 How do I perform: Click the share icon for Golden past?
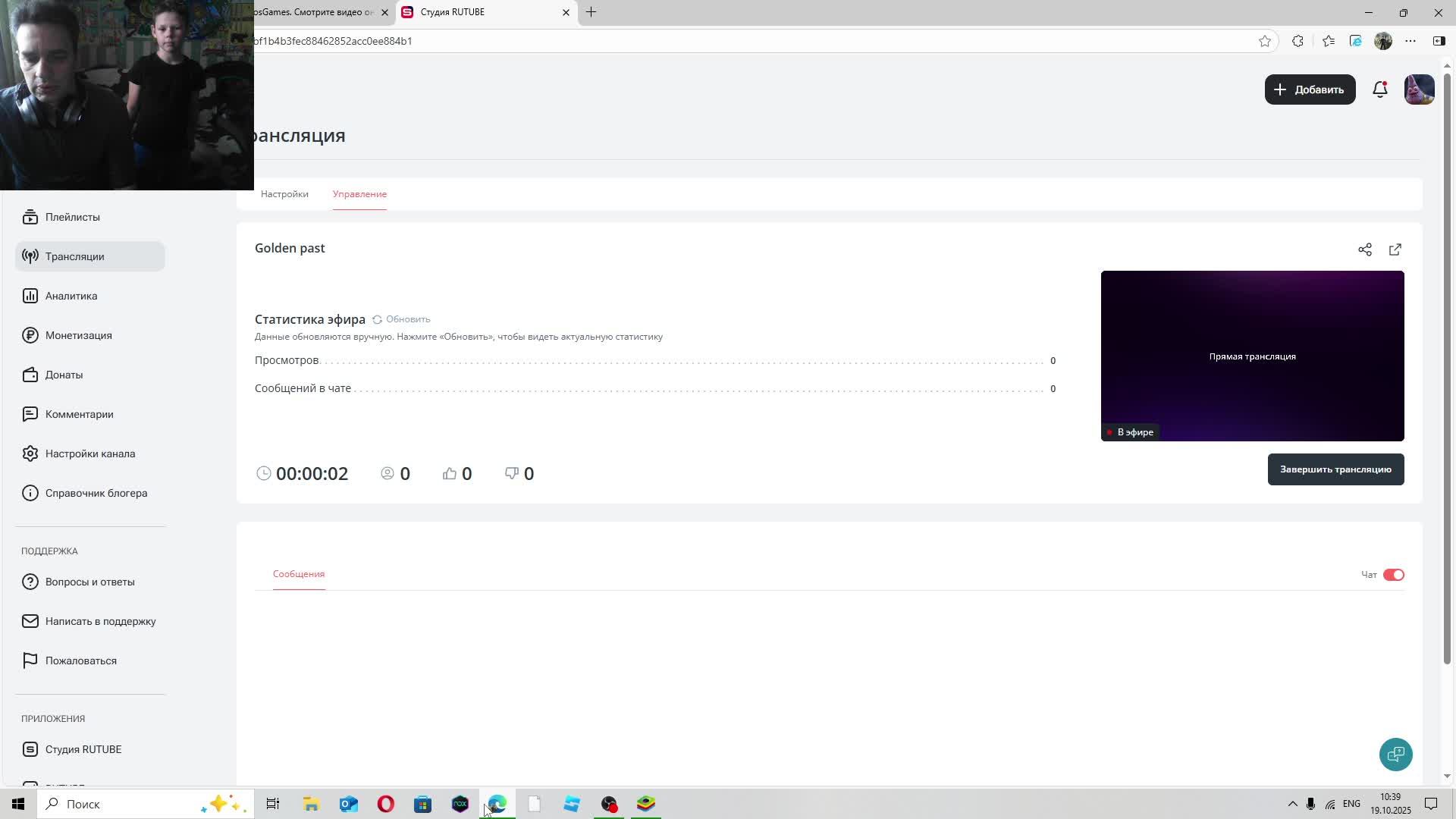pyautogui.click(x=1365, y=249)
